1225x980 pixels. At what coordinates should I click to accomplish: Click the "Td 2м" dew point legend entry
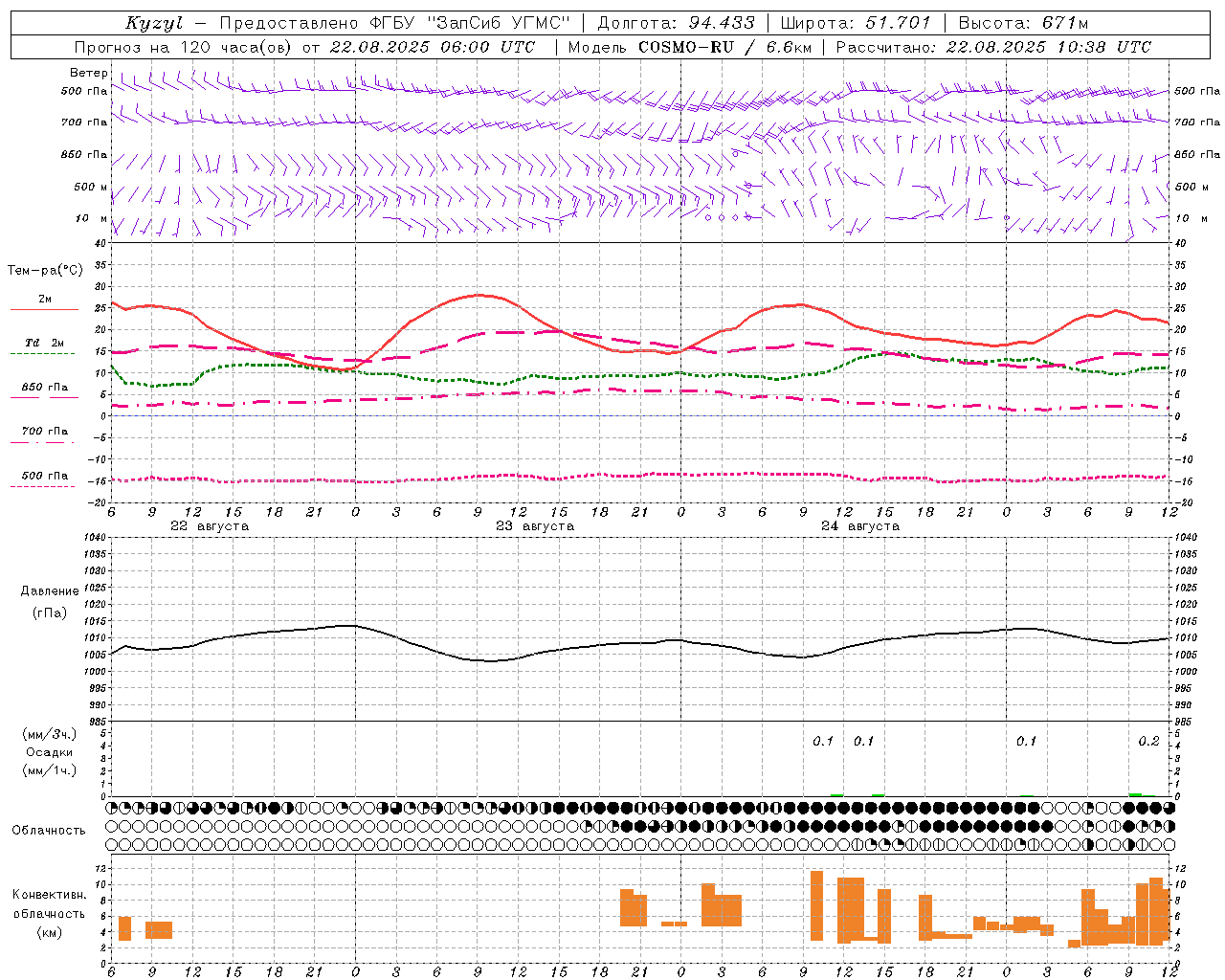click(x=44, y=343)
